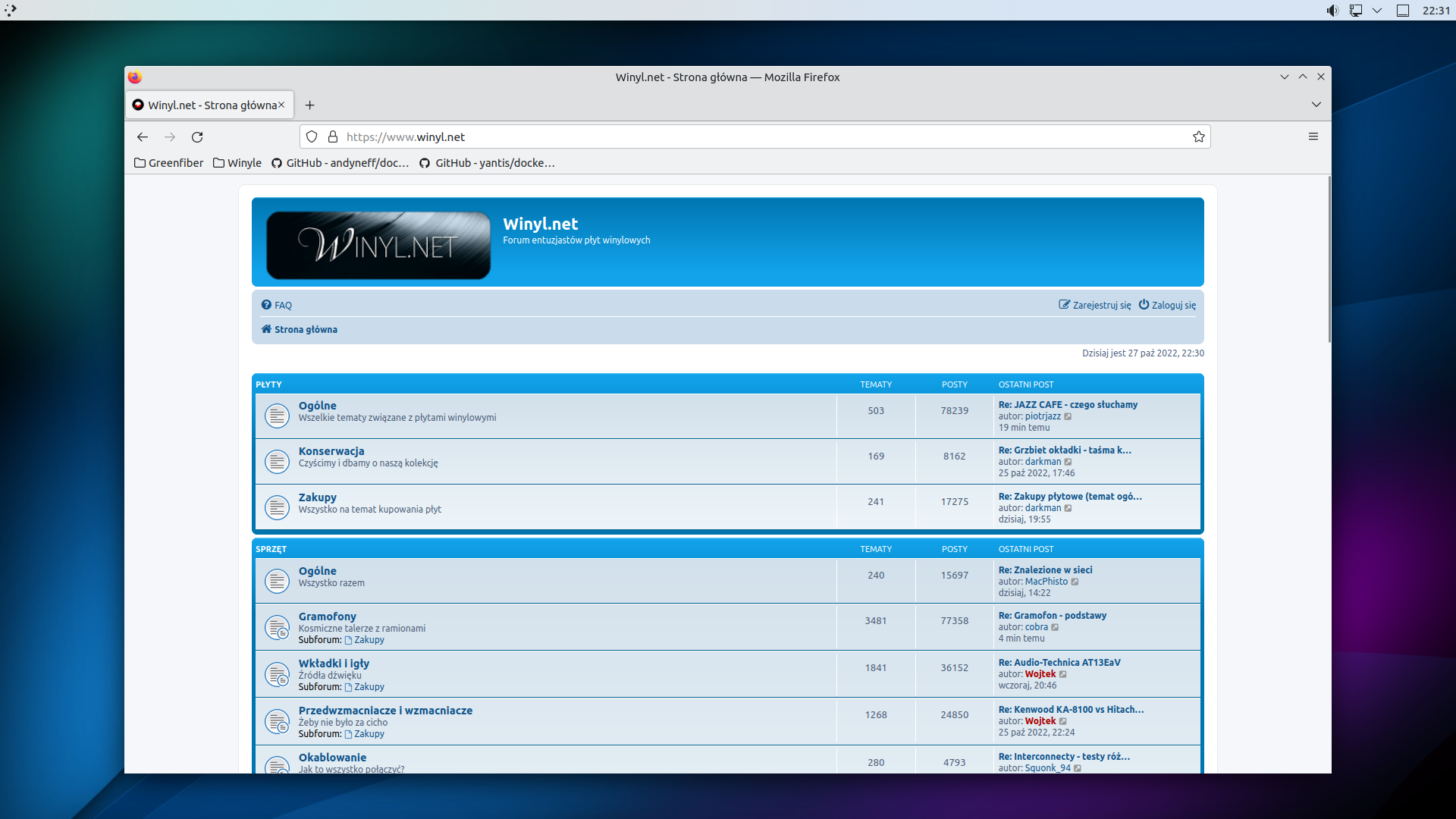Show site security padlock info

pyautogui.click(x=332, y=137)
